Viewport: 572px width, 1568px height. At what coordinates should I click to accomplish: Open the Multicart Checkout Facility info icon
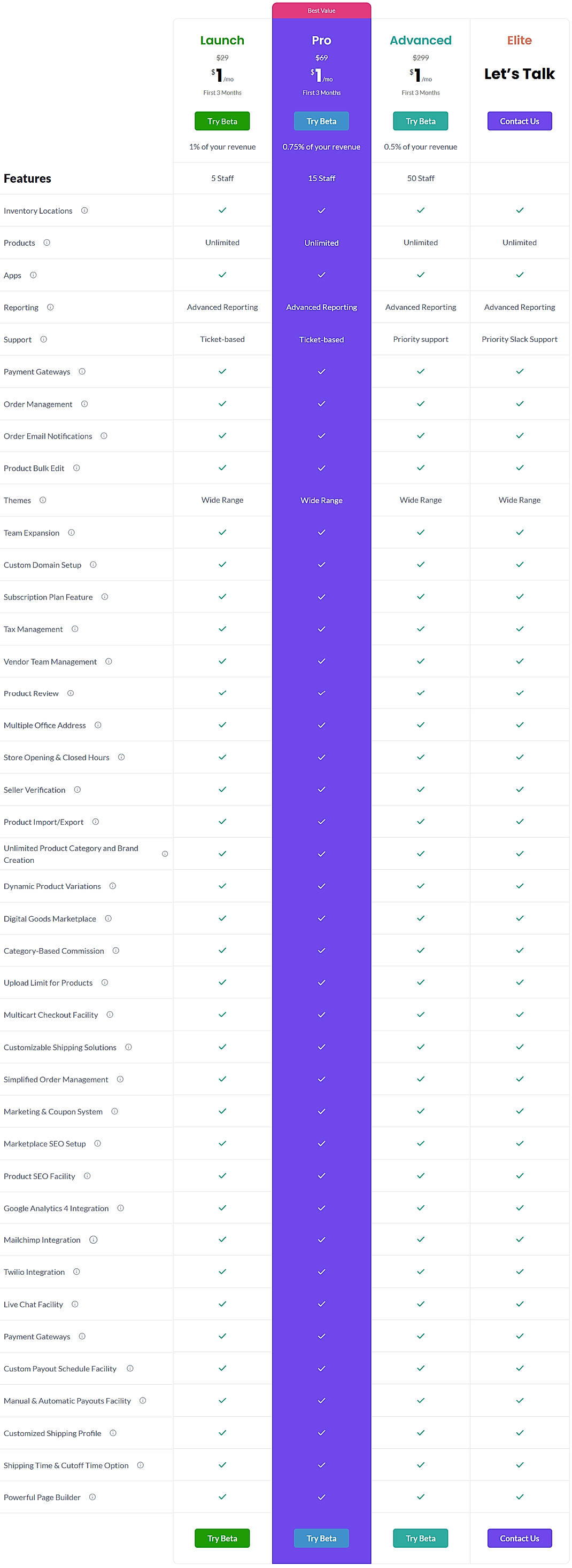pos(110,1015)
